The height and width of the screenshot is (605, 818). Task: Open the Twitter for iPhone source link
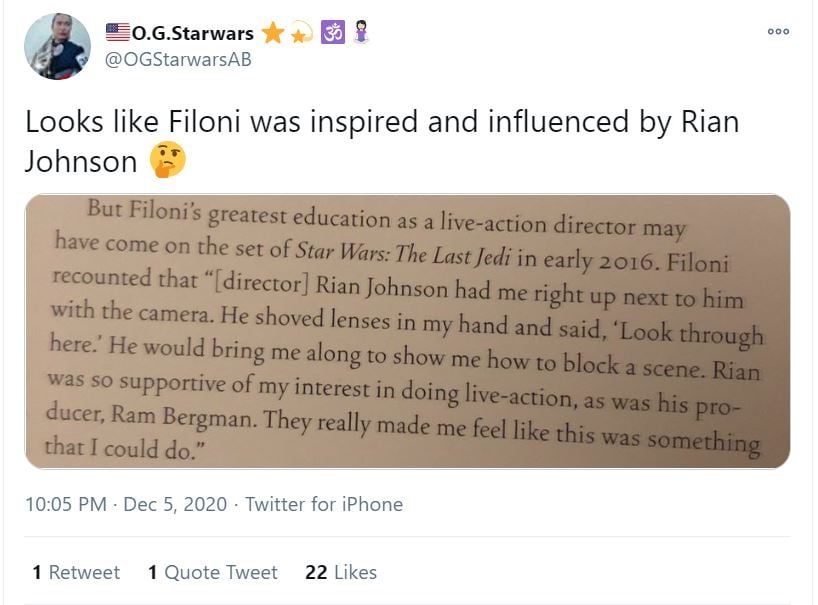pyautogui.click(x=324, y=504)
